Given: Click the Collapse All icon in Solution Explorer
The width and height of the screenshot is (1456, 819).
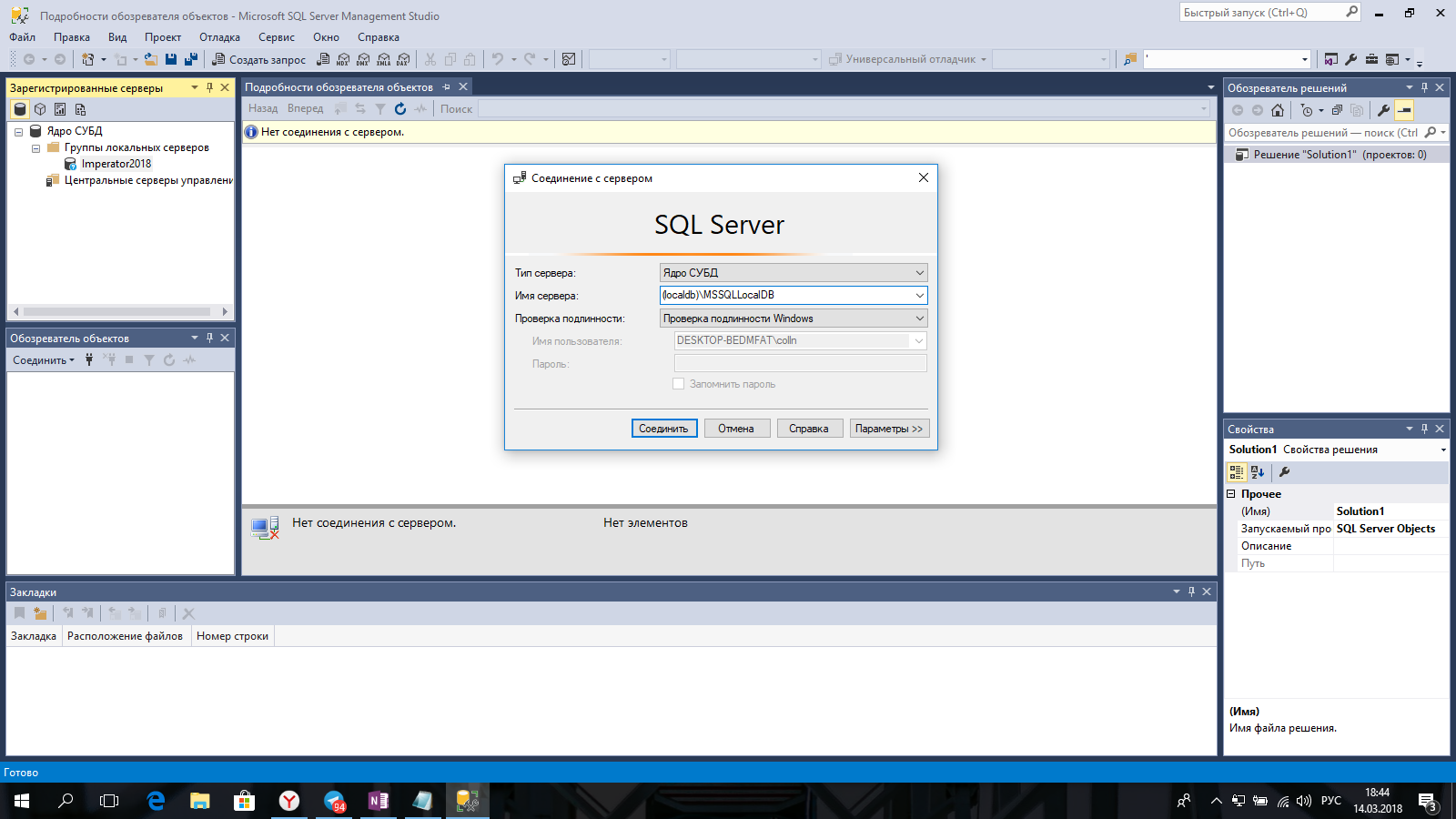Looking at the screenshot, I should click(1337, 110).
